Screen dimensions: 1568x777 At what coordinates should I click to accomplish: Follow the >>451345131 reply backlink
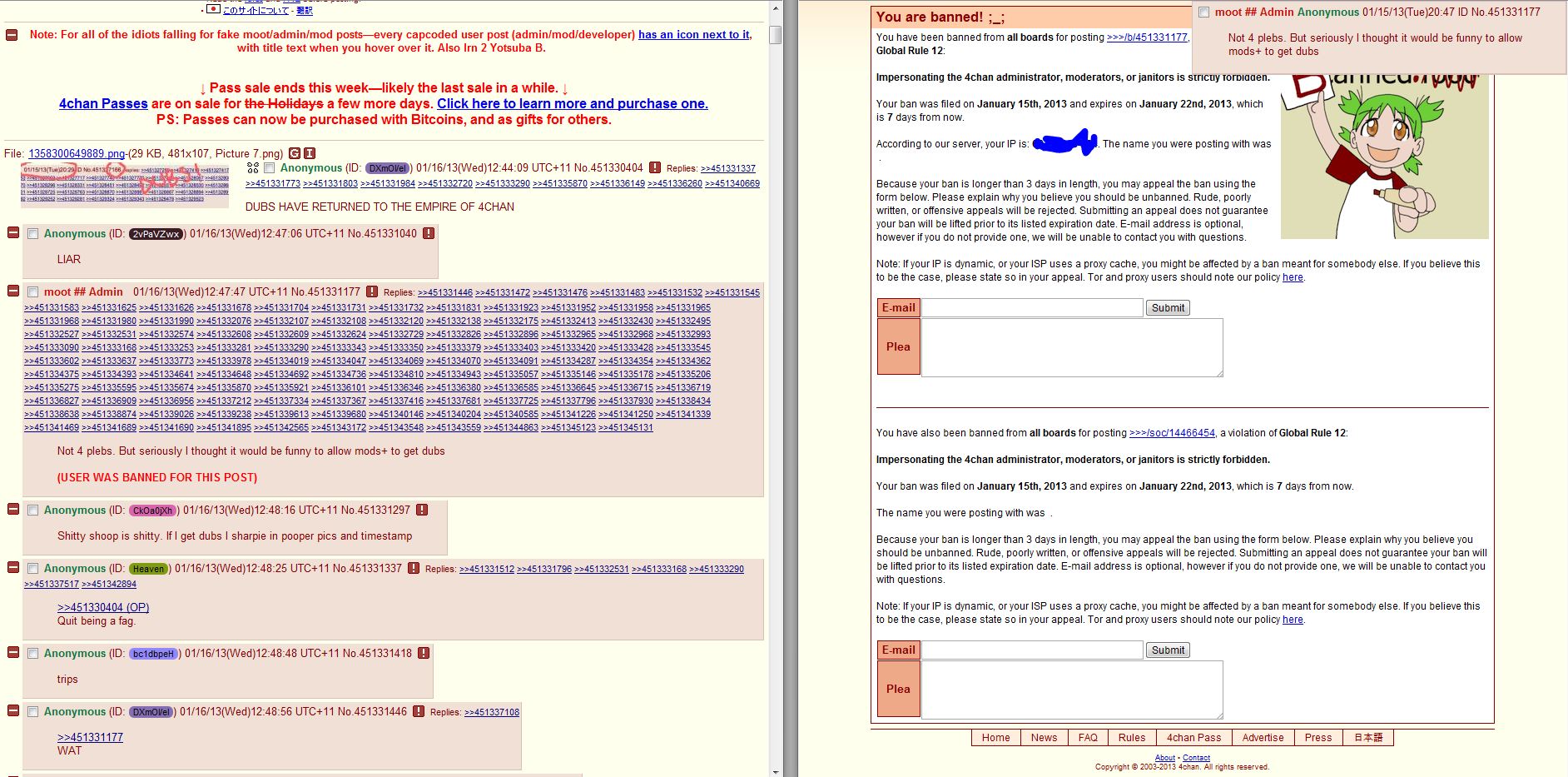pyautogui.click(x=626, y=427)
